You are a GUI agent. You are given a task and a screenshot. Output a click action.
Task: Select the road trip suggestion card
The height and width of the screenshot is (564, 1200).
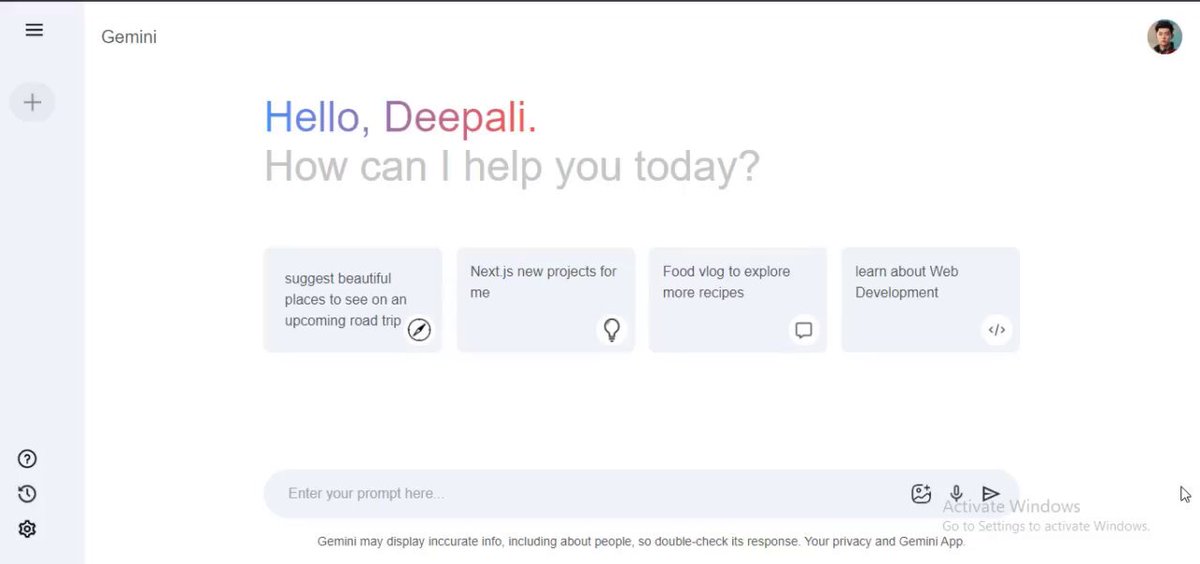click(353, 300)
